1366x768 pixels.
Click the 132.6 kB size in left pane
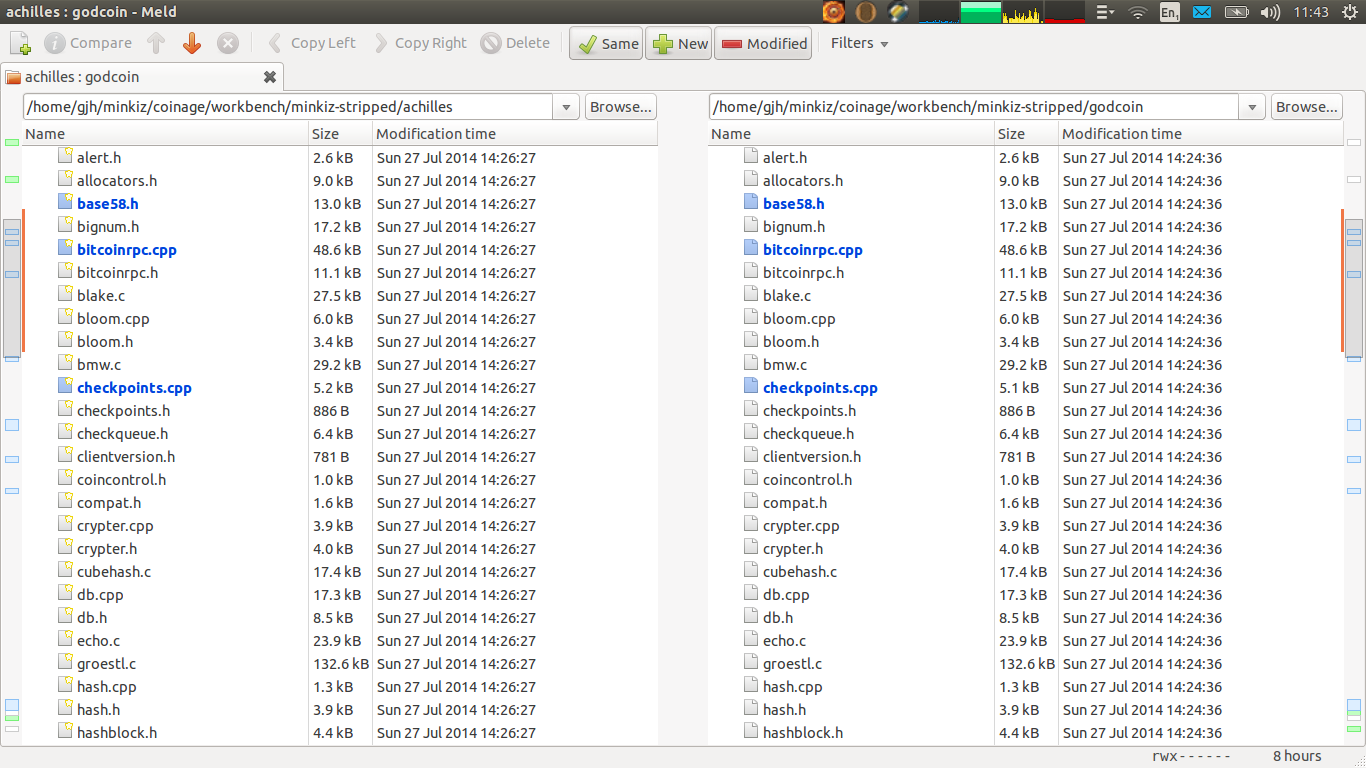click(341, 664)
